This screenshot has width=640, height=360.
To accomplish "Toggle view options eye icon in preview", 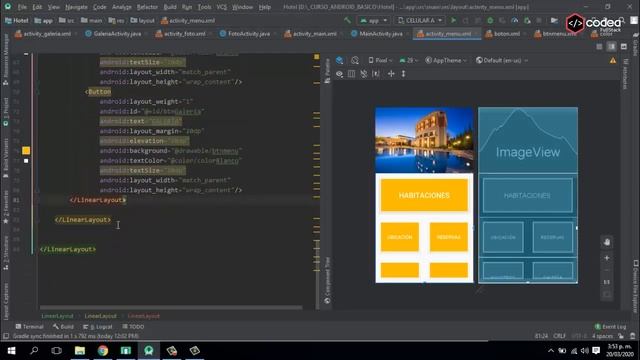I will click(x=339, y=74).
